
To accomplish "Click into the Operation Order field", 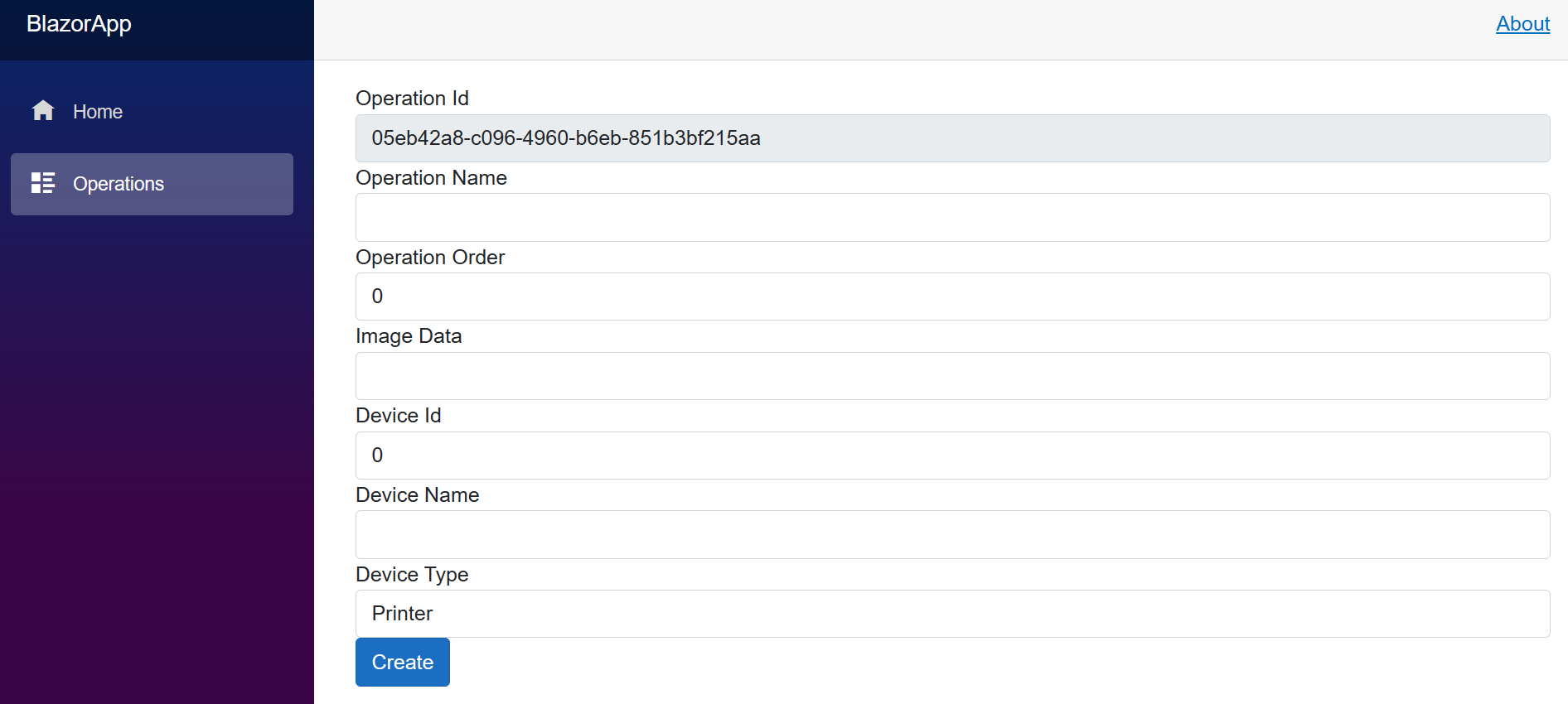I will 952,297.
